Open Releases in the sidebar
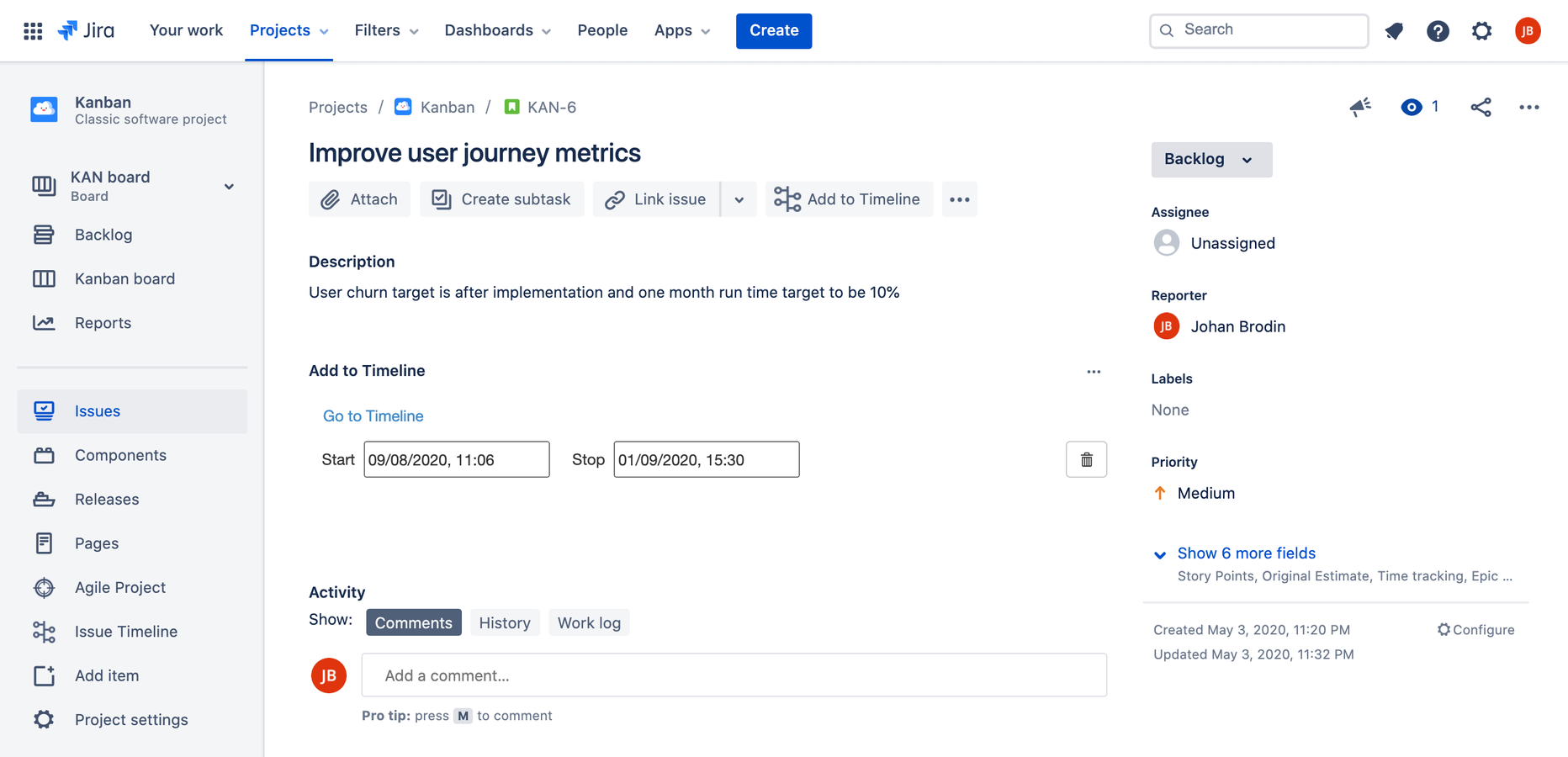 point(132,500)
